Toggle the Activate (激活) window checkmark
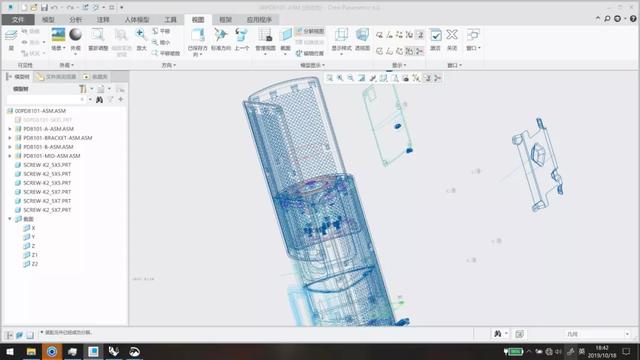 tap(436, 39)
